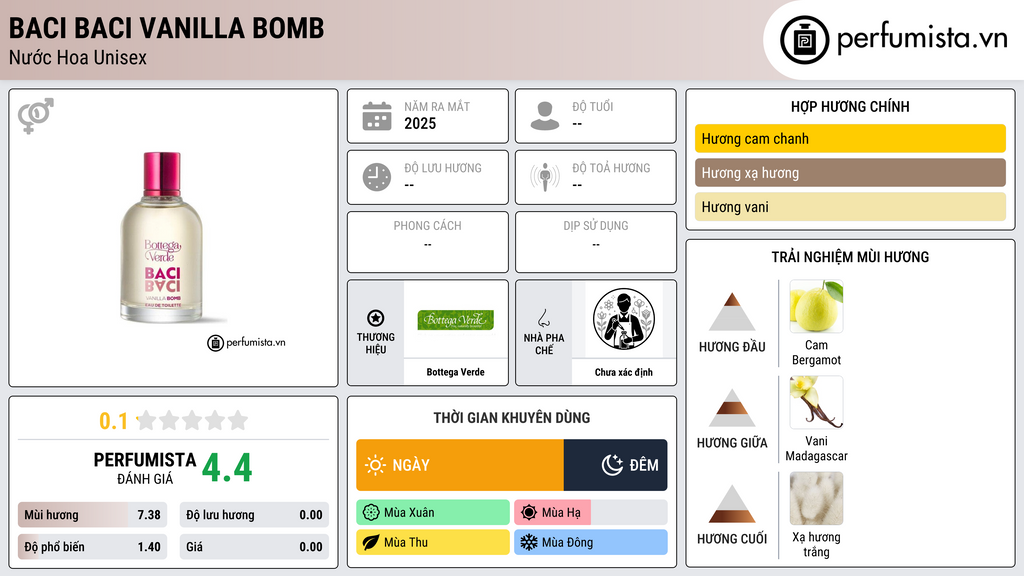Click the unisex gender symbol icon
The image size is (1024, 576).
pos(36,116)
